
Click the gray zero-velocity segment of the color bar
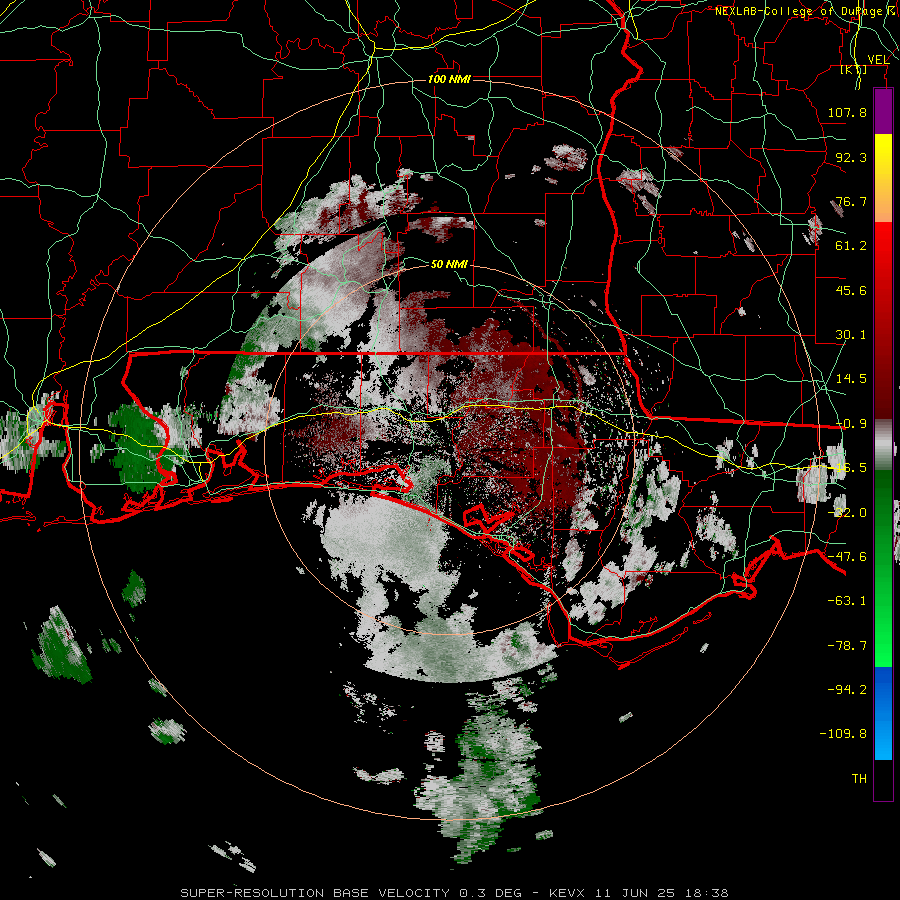883,445
